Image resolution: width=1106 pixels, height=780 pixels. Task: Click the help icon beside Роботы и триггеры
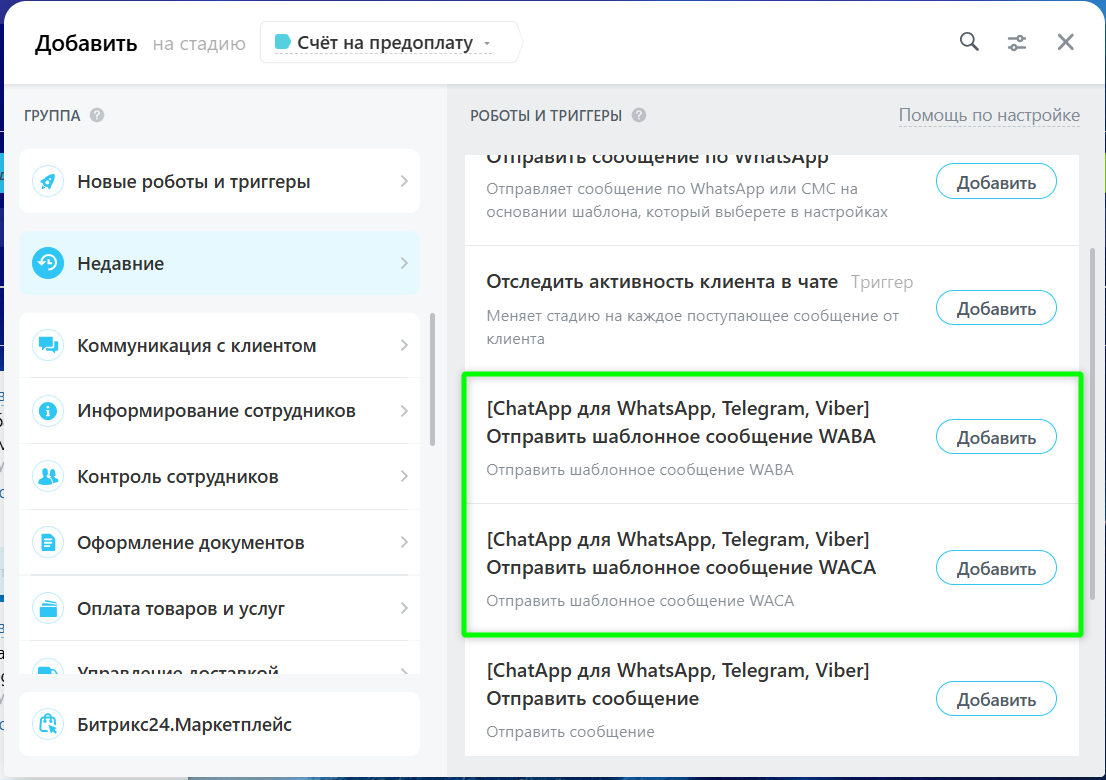click(x=639, y=116)
